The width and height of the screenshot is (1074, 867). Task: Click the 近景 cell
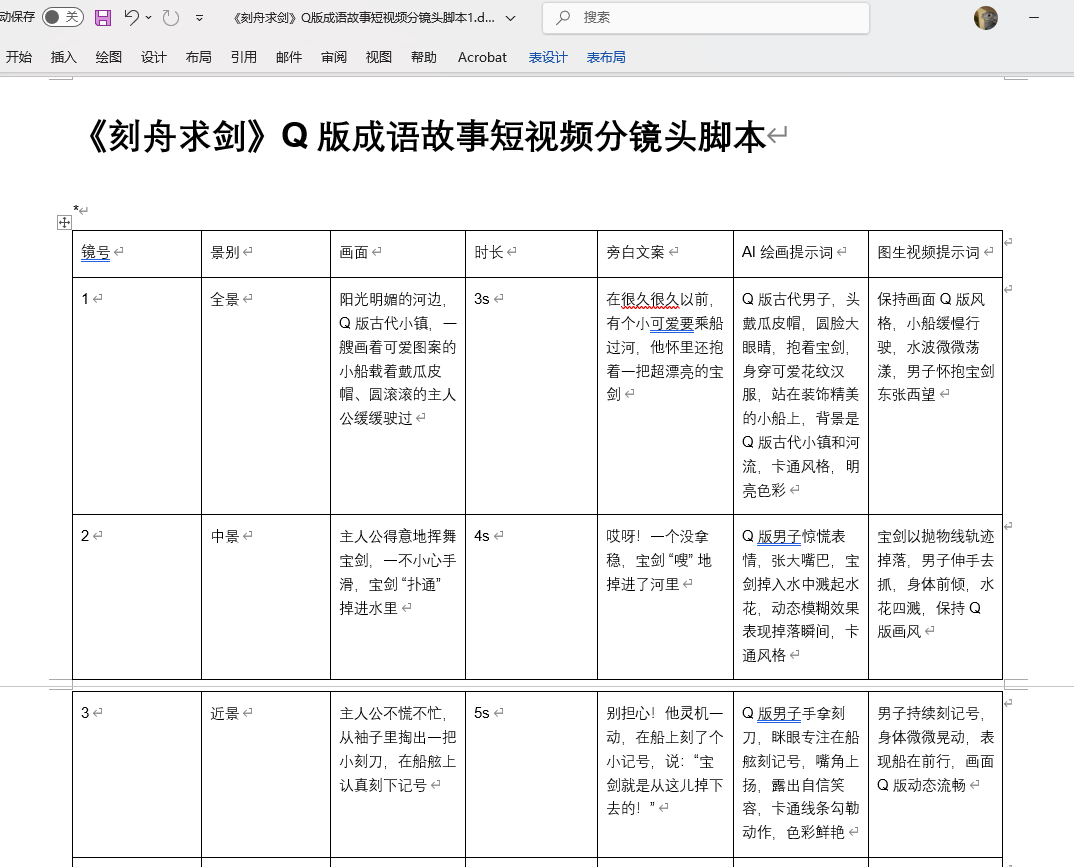[x=266, y=774]
